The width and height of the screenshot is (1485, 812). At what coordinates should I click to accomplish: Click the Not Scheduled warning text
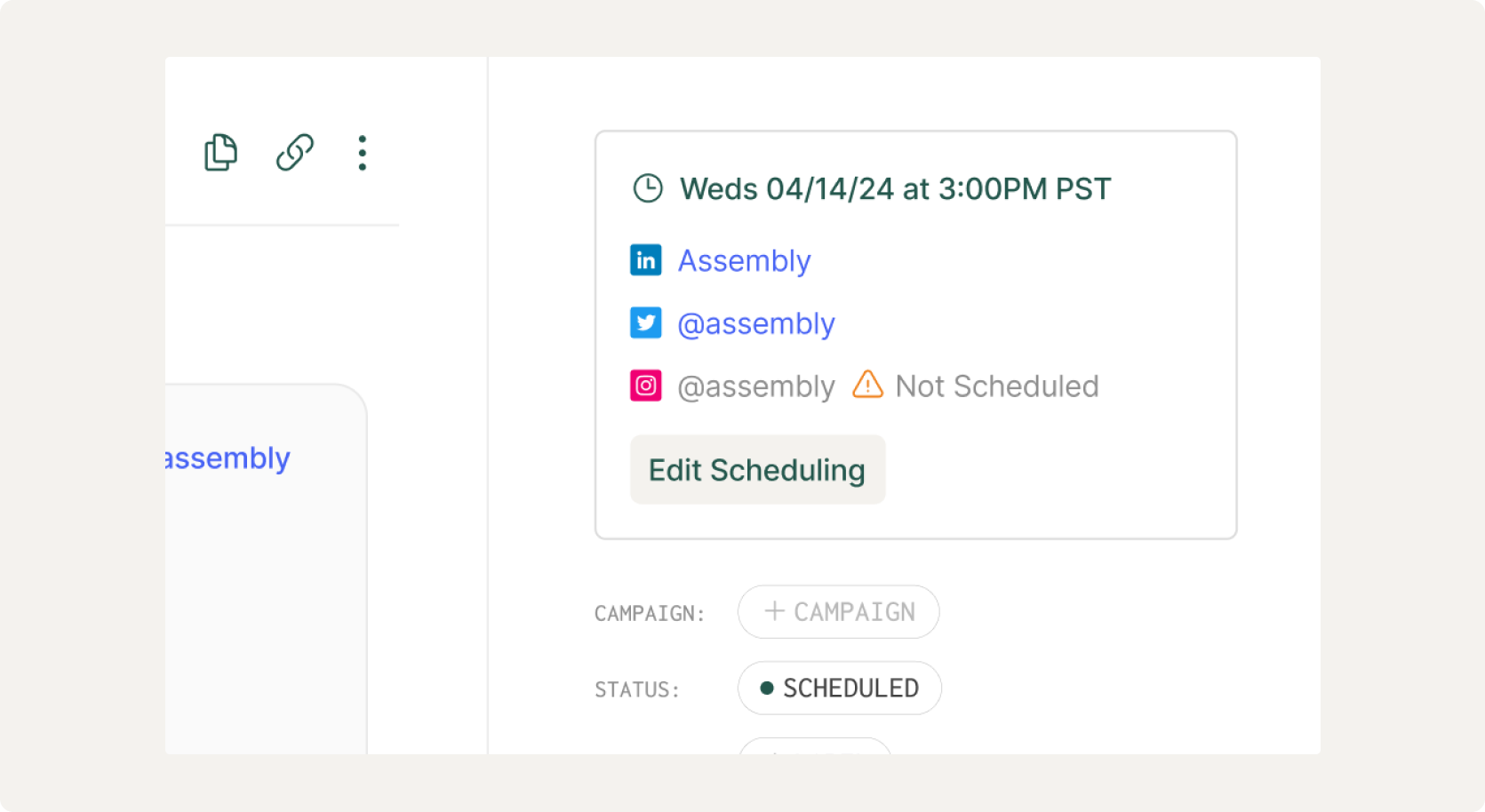[997, 386]
